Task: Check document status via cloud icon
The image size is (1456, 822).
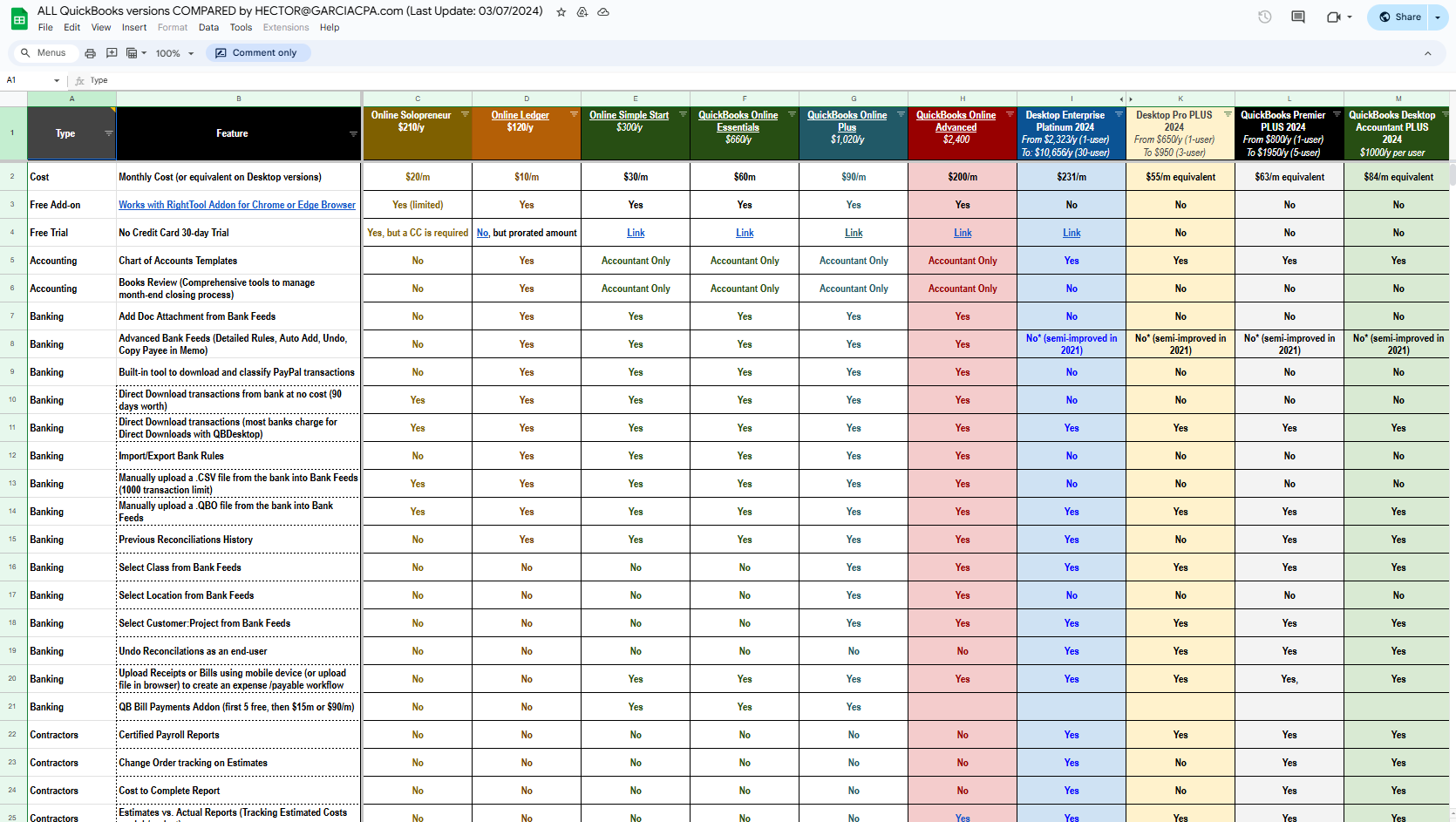Action: pos(603,11)
